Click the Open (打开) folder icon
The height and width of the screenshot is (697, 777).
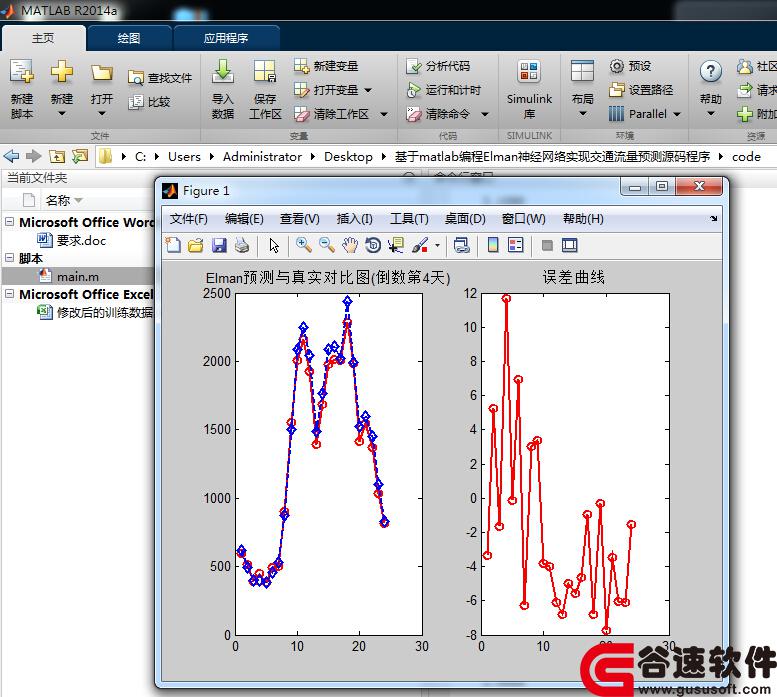point(102,73)
